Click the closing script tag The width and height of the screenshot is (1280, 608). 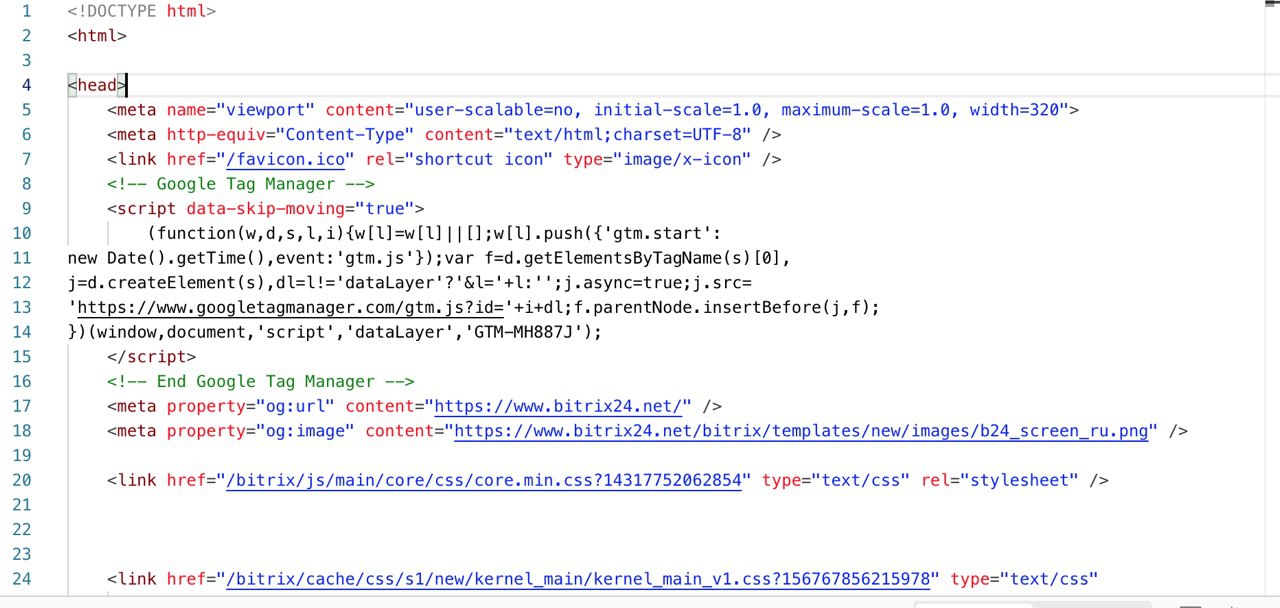[152, 357]
